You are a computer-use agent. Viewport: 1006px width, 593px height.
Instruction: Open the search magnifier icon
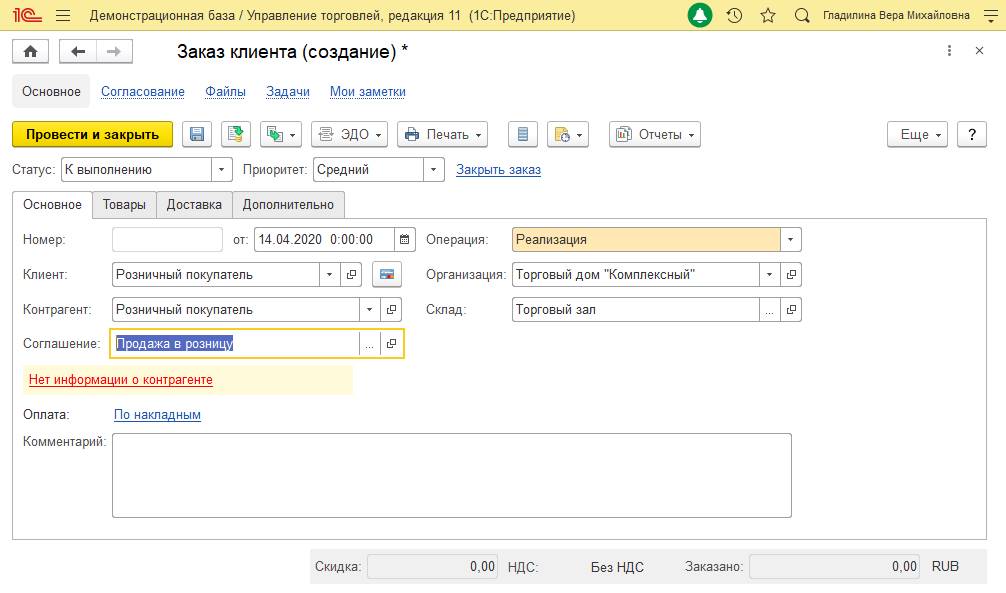coord(801,15)
